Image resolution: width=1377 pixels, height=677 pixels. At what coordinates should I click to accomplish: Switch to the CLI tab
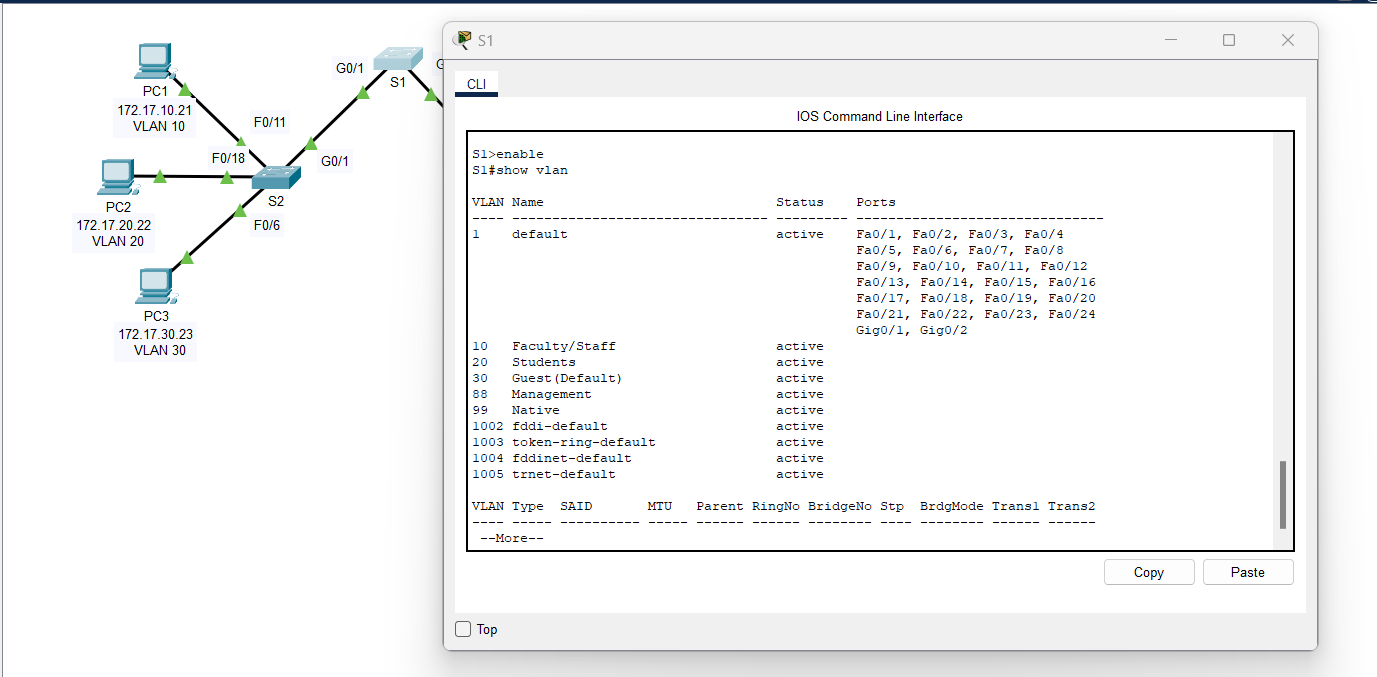click(x=476, y=84)
